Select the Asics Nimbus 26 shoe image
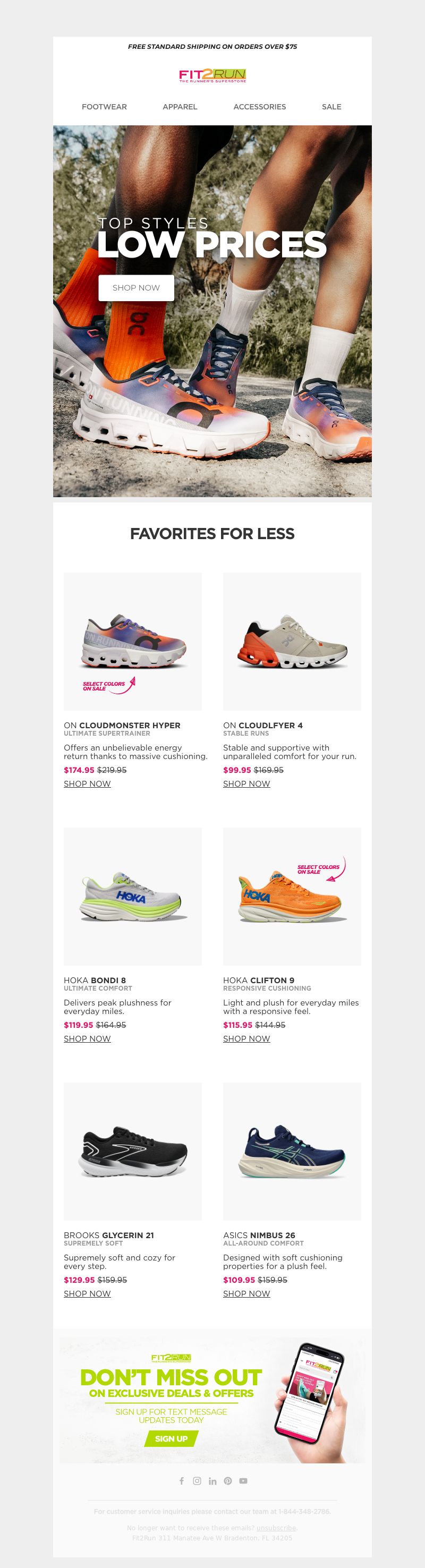Screen dimensions: 425x1568 pyautogui.click(x=292, y=1151)
